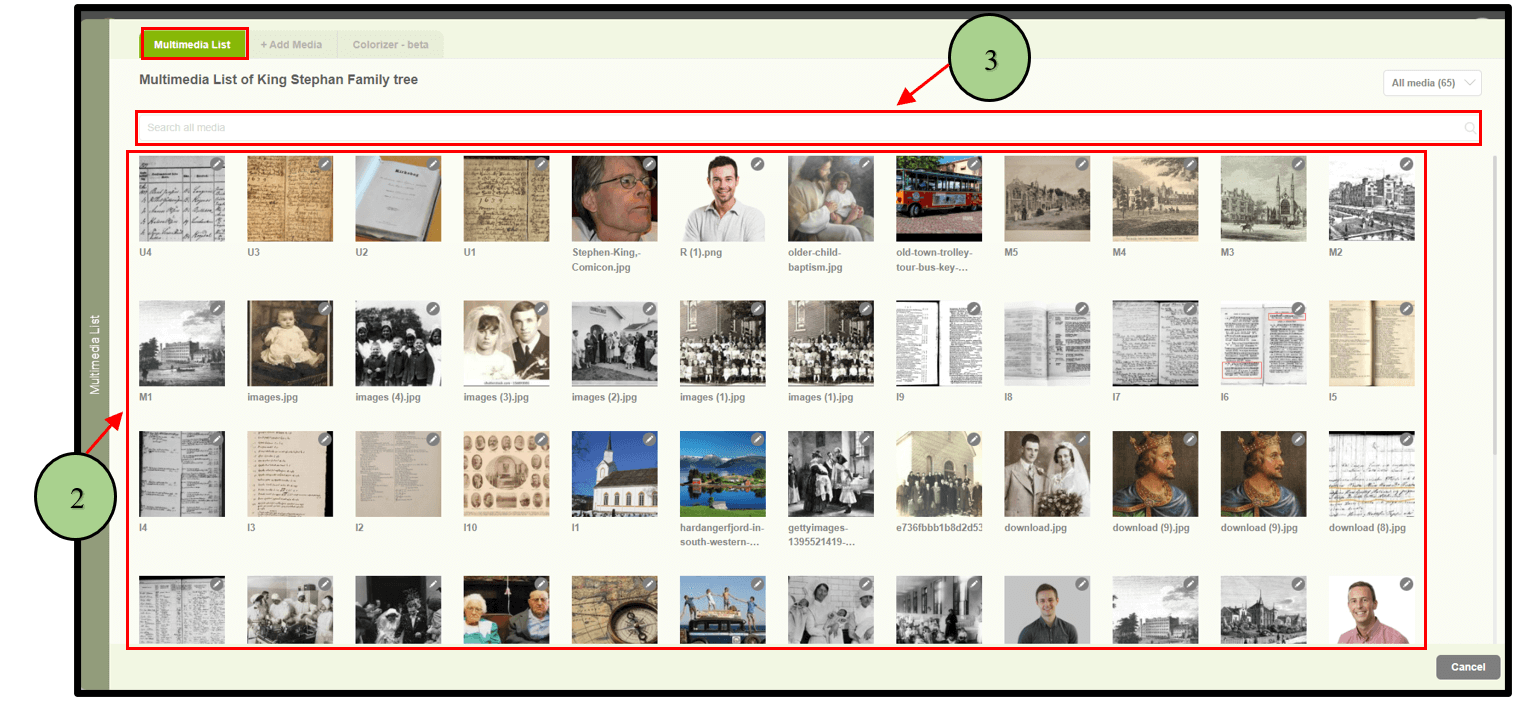Viewport: 1515px width, 701px height.
Task: Switch to the Multimedia List tab
Action: click(193, 45)
